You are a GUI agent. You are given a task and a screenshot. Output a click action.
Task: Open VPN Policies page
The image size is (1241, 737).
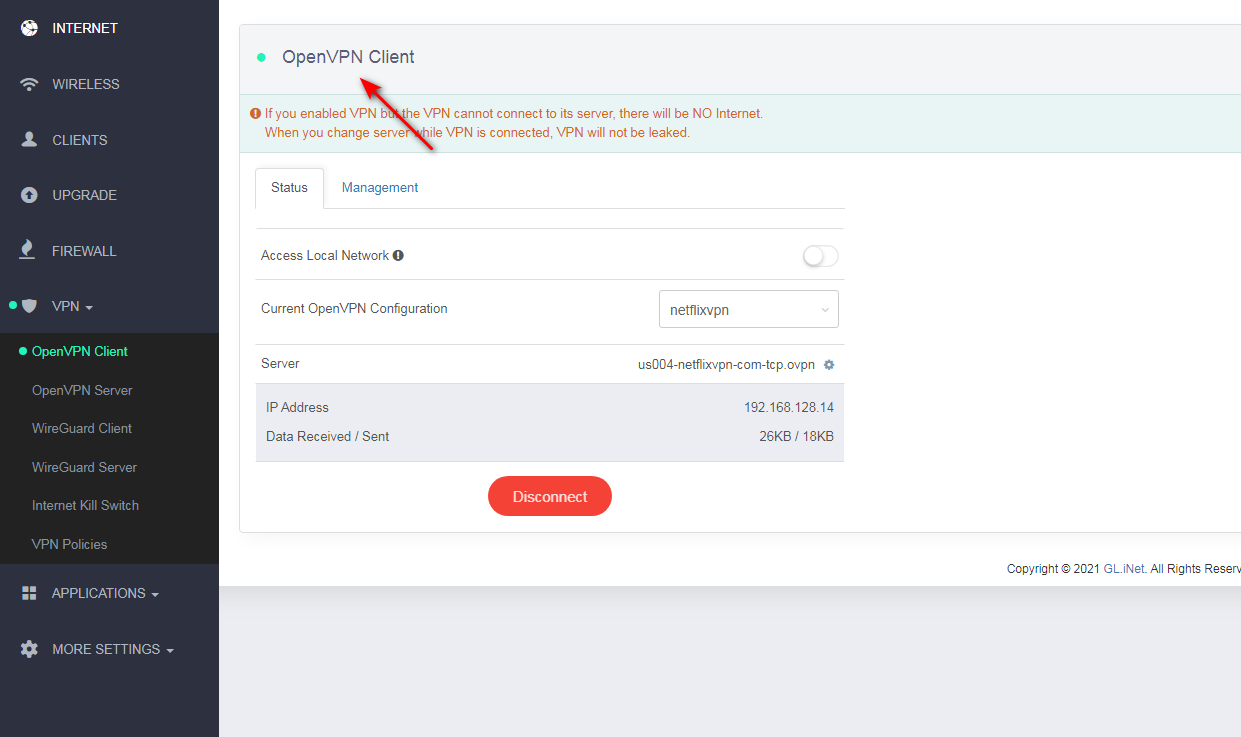coord(69,544)
